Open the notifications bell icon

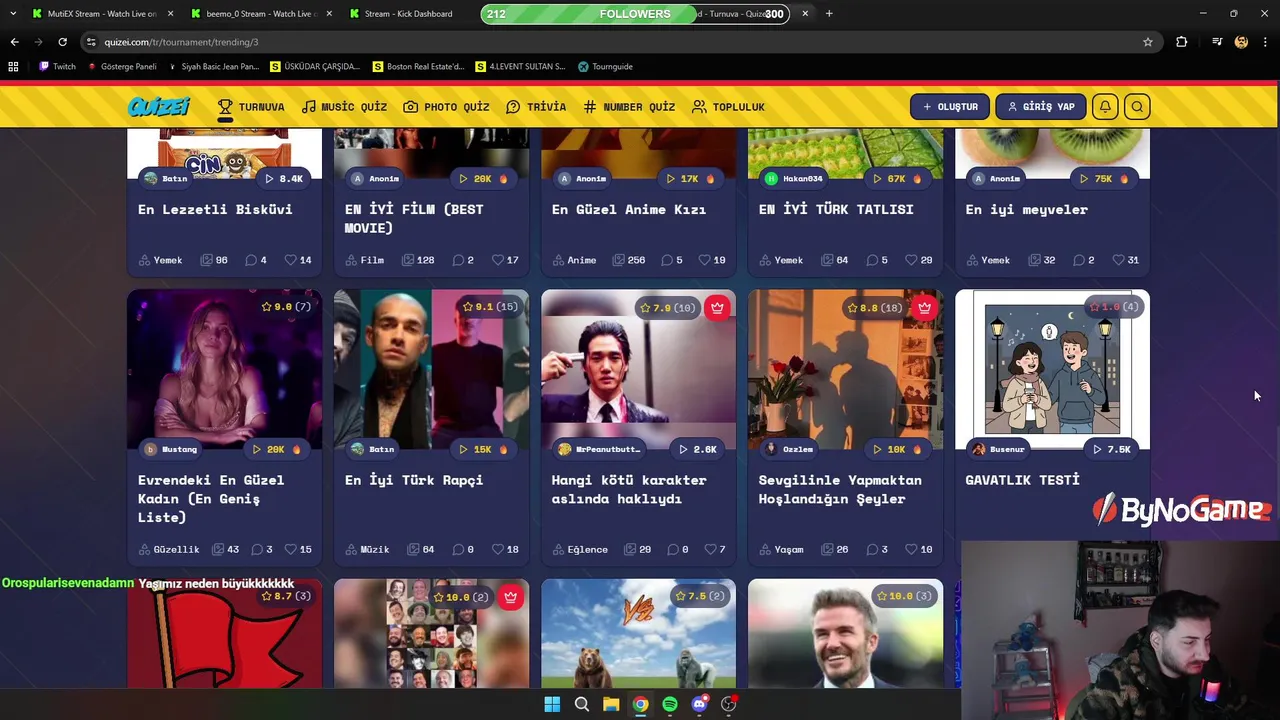pos(1105,107)
